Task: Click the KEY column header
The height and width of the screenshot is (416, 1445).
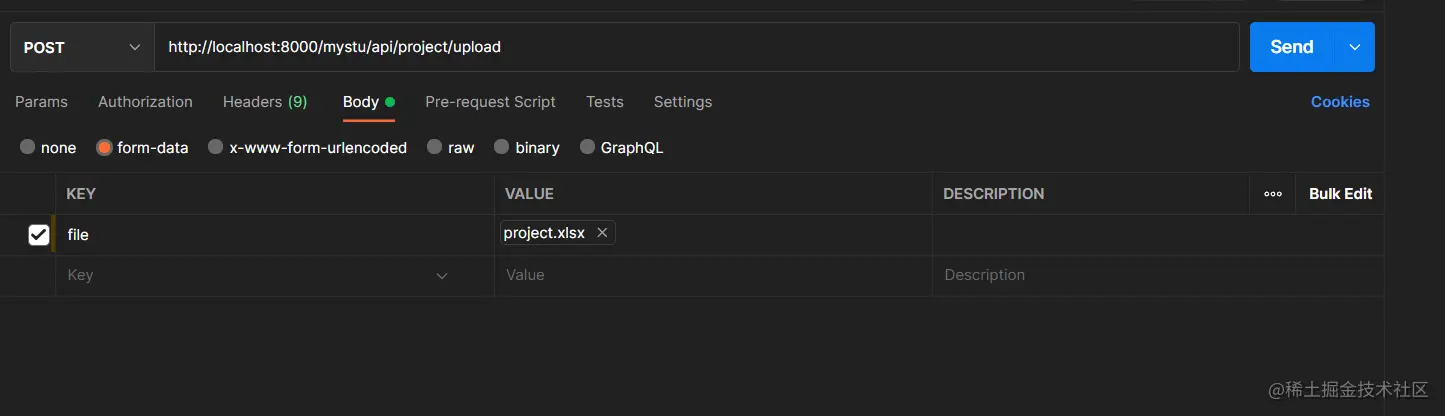Action: click(81, 194)
